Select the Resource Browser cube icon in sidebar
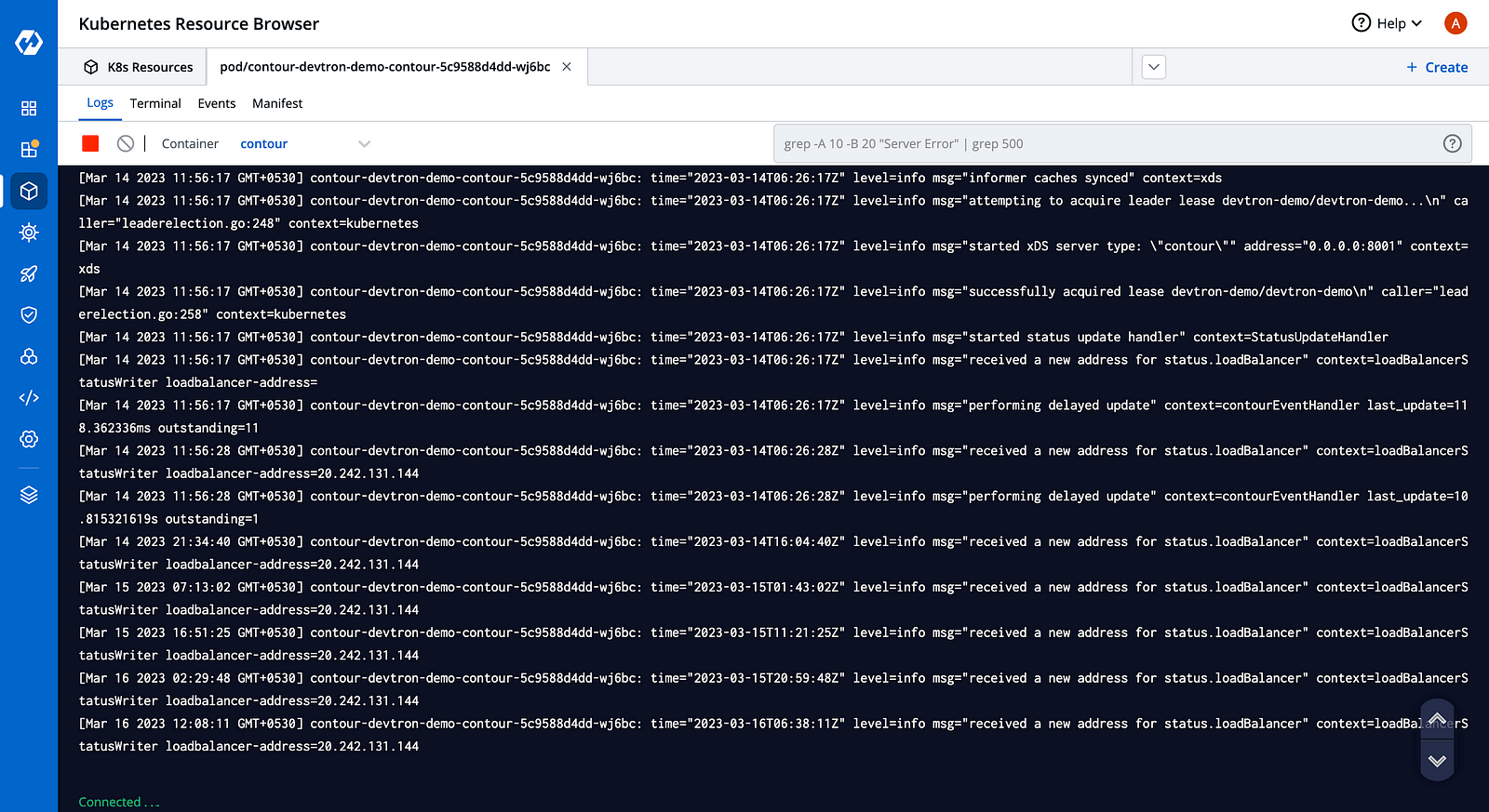 (x=29, y=191)
